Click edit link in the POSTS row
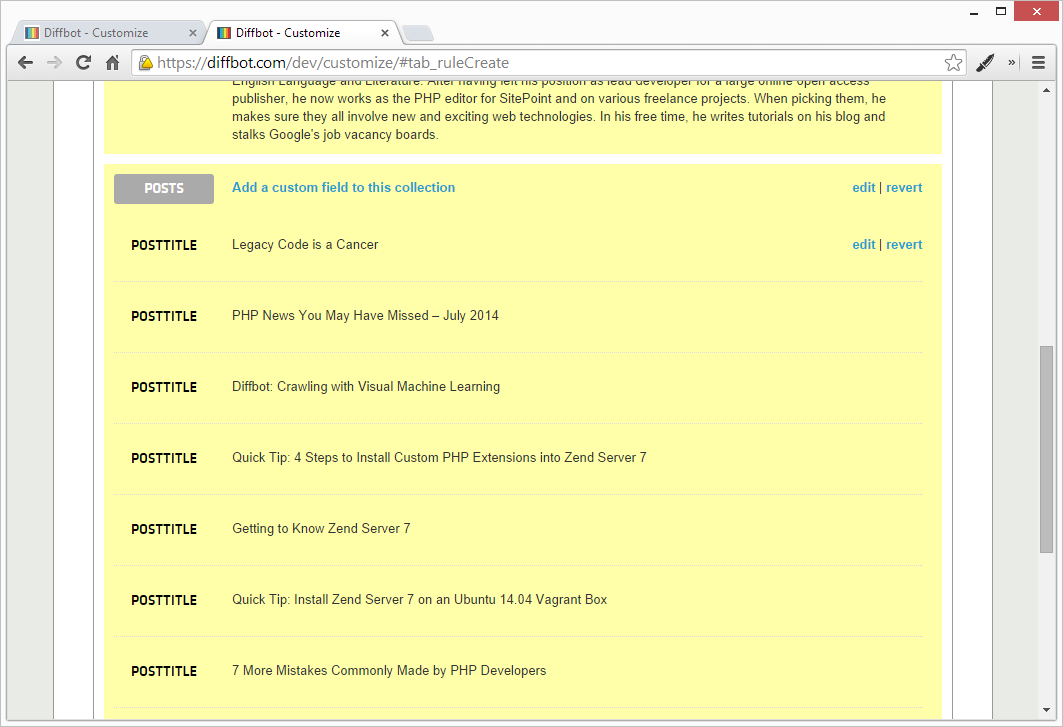Screen dimensions: 1063x727 pyautogui.click(x=863, y=187)
